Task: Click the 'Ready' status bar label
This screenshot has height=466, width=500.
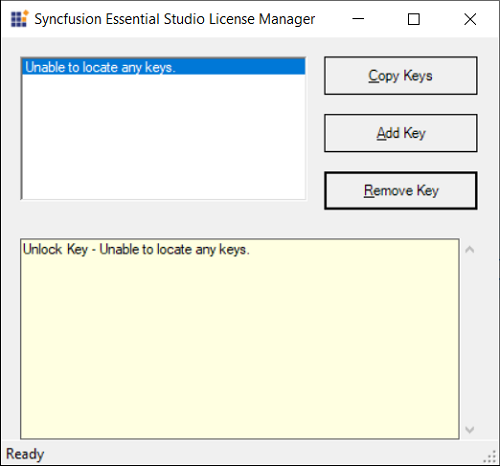Action: (x=25, y=454)
